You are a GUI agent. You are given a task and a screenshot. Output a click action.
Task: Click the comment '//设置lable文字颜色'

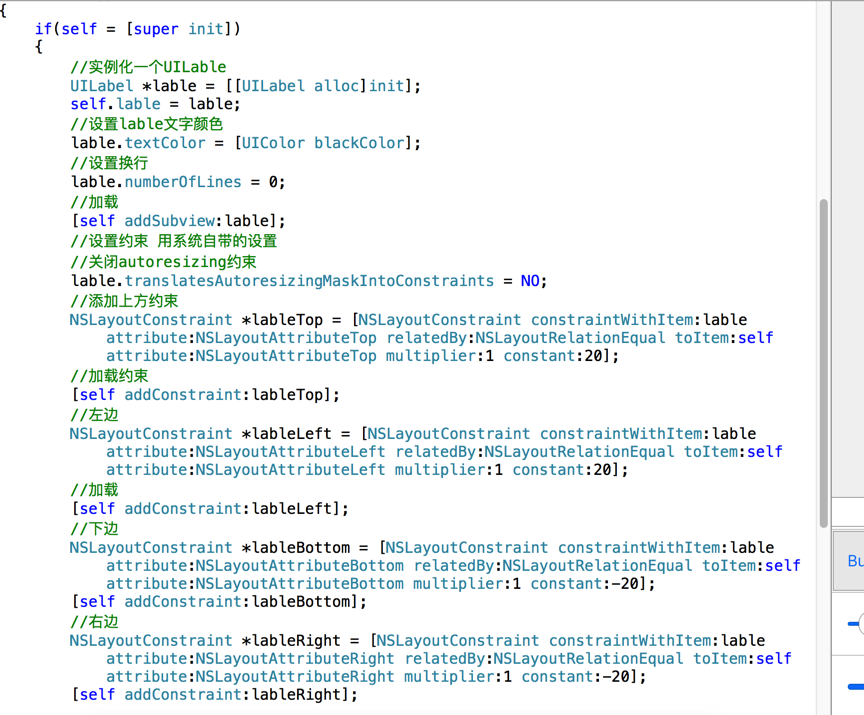pyautogui.click(x=147, y=124)
